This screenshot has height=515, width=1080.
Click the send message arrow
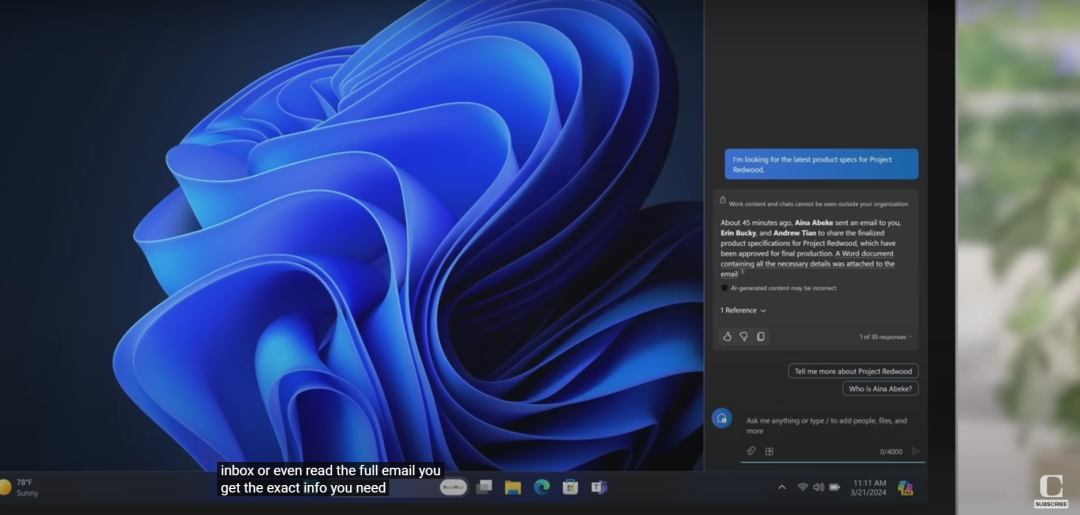915,451
